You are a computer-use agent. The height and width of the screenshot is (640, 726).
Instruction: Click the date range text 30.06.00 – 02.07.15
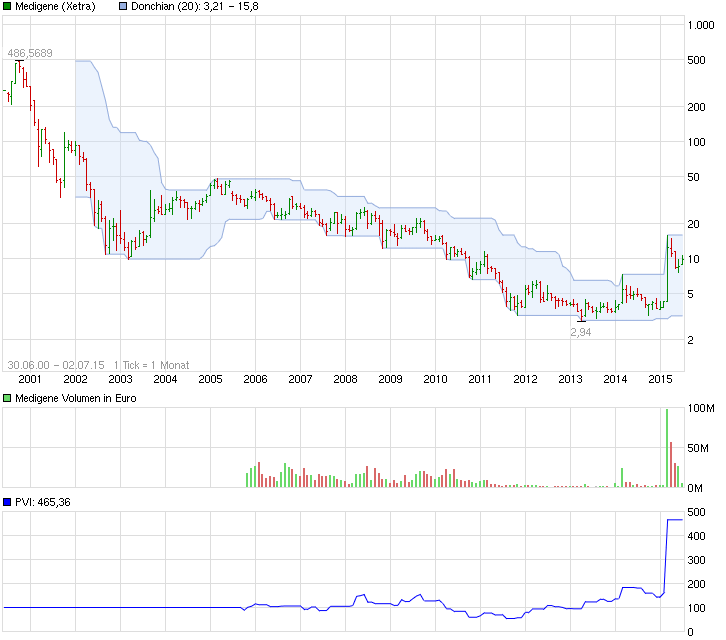coord(56,365)
